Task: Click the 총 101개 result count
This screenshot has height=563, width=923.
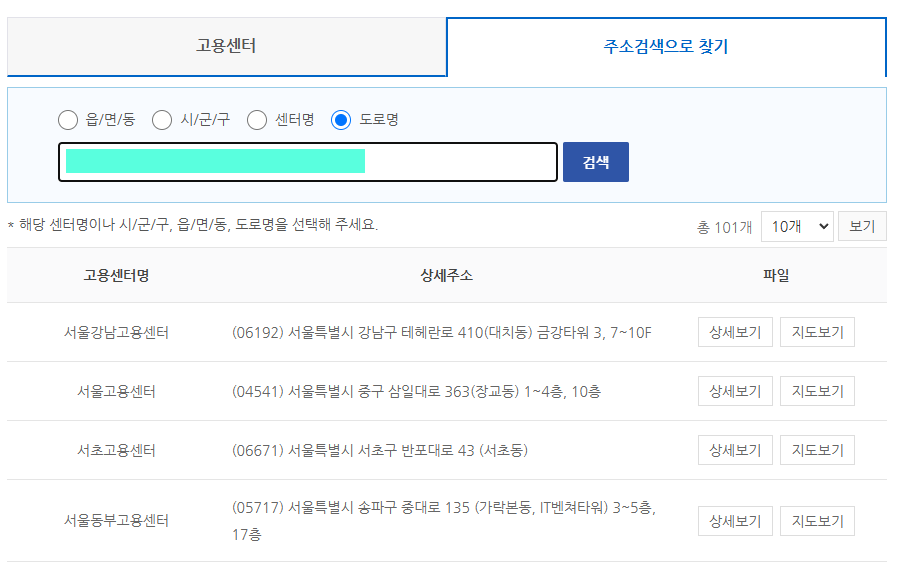Action: click(x=725, y=227)
